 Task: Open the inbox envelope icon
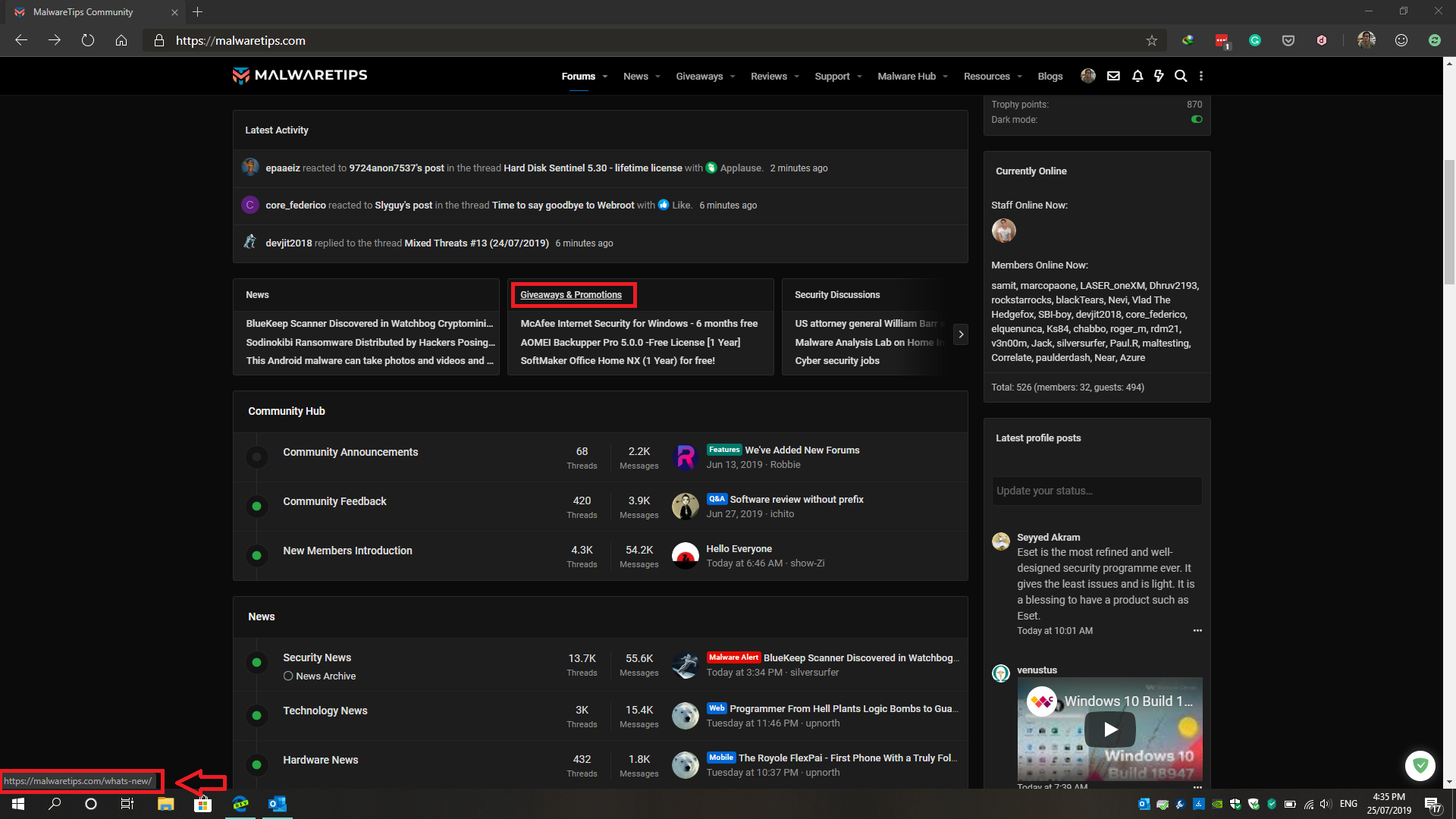coord(1113,76)
